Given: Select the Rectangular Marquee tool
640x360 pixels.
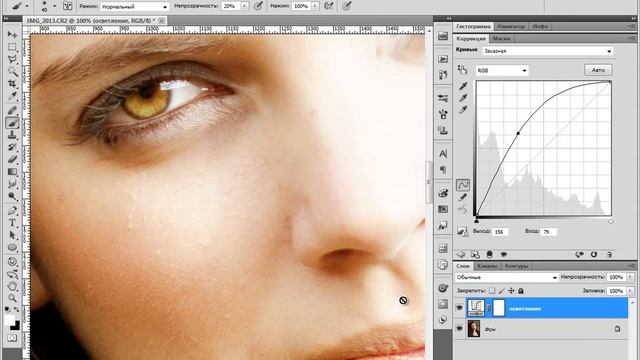Looking at the screenshot, I should pyautogui.click(x=12, y=47).
